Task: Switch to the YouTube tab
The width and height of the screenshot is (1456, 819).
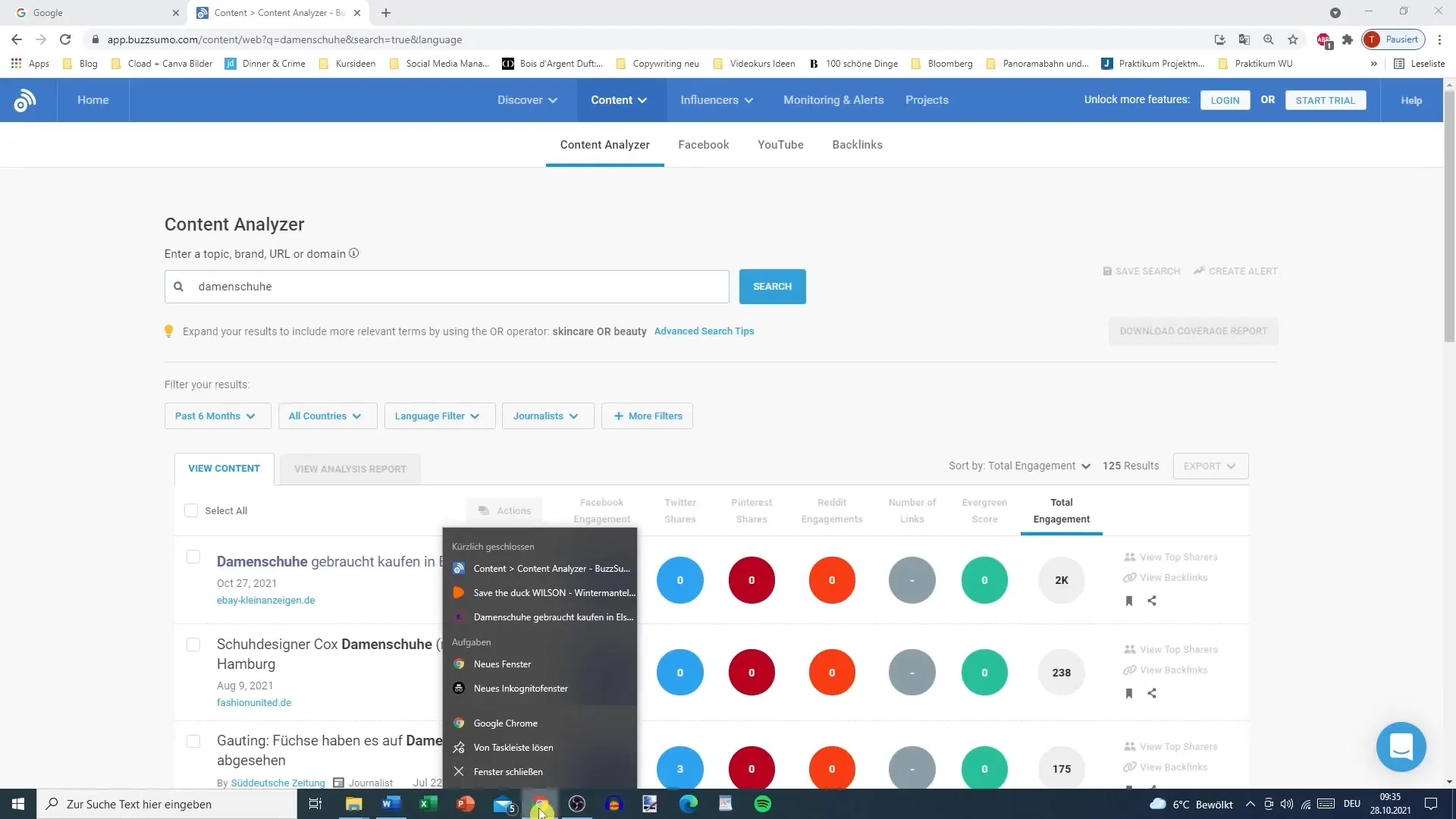Action: pos(780,144)
